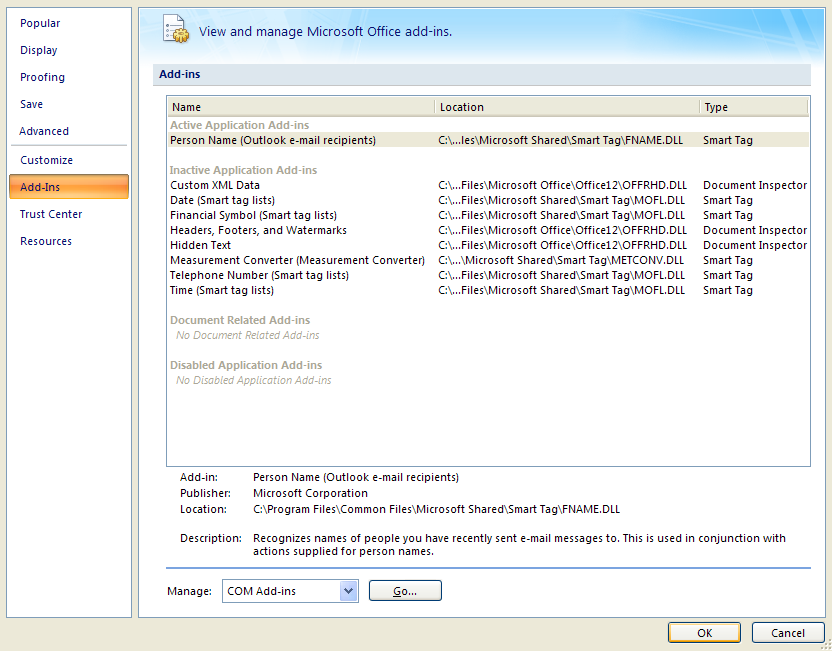Image resolution: width=832 pixels, height=651 pixels.
Task: Click the Cancel button
Action: 787,633
